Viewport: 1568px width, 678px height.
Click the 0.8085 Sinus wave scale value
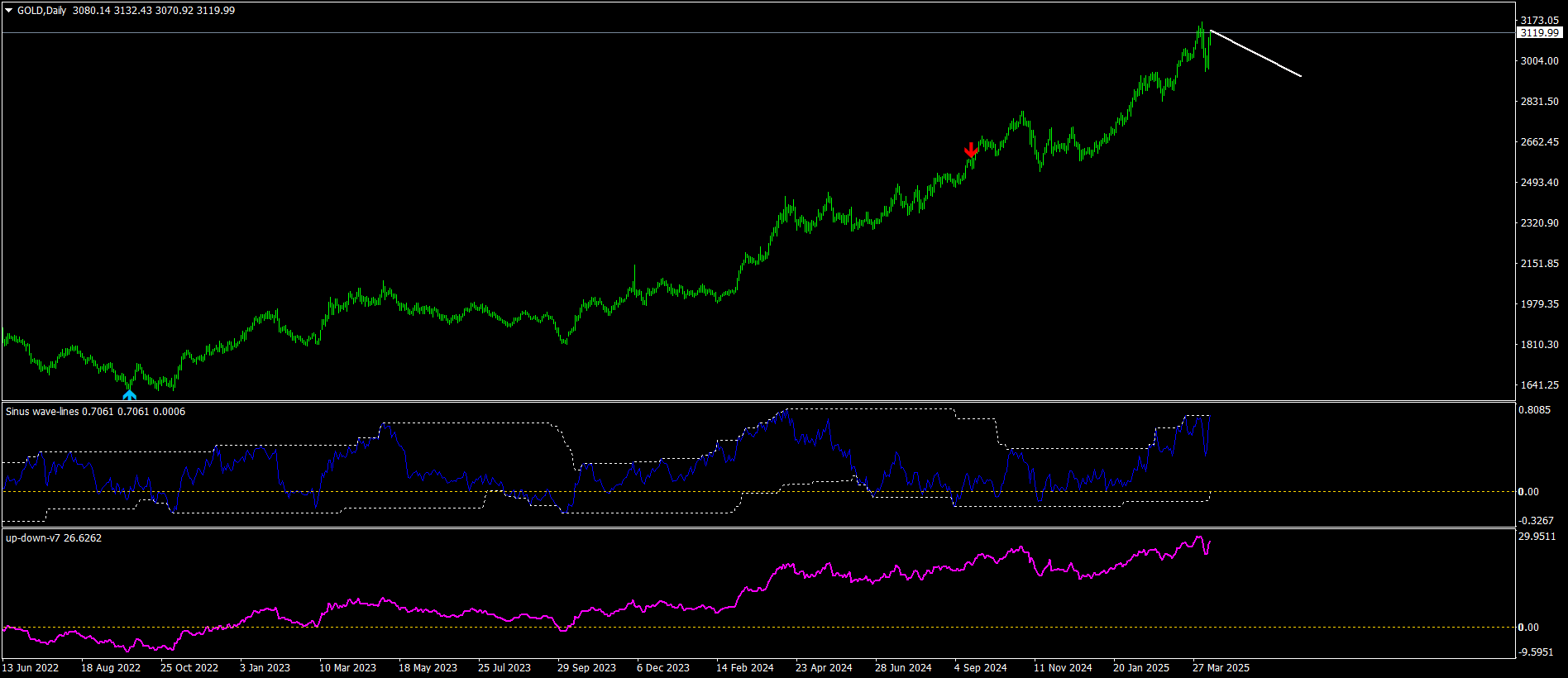(x=1534, y=410)
